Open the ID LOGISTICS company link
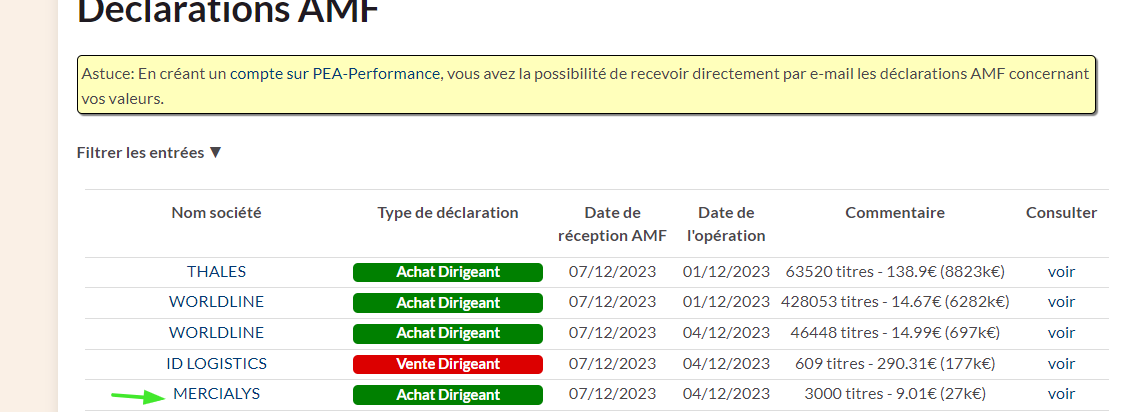The width and height of the screenshot is (1132, 412). click(217, 364)
